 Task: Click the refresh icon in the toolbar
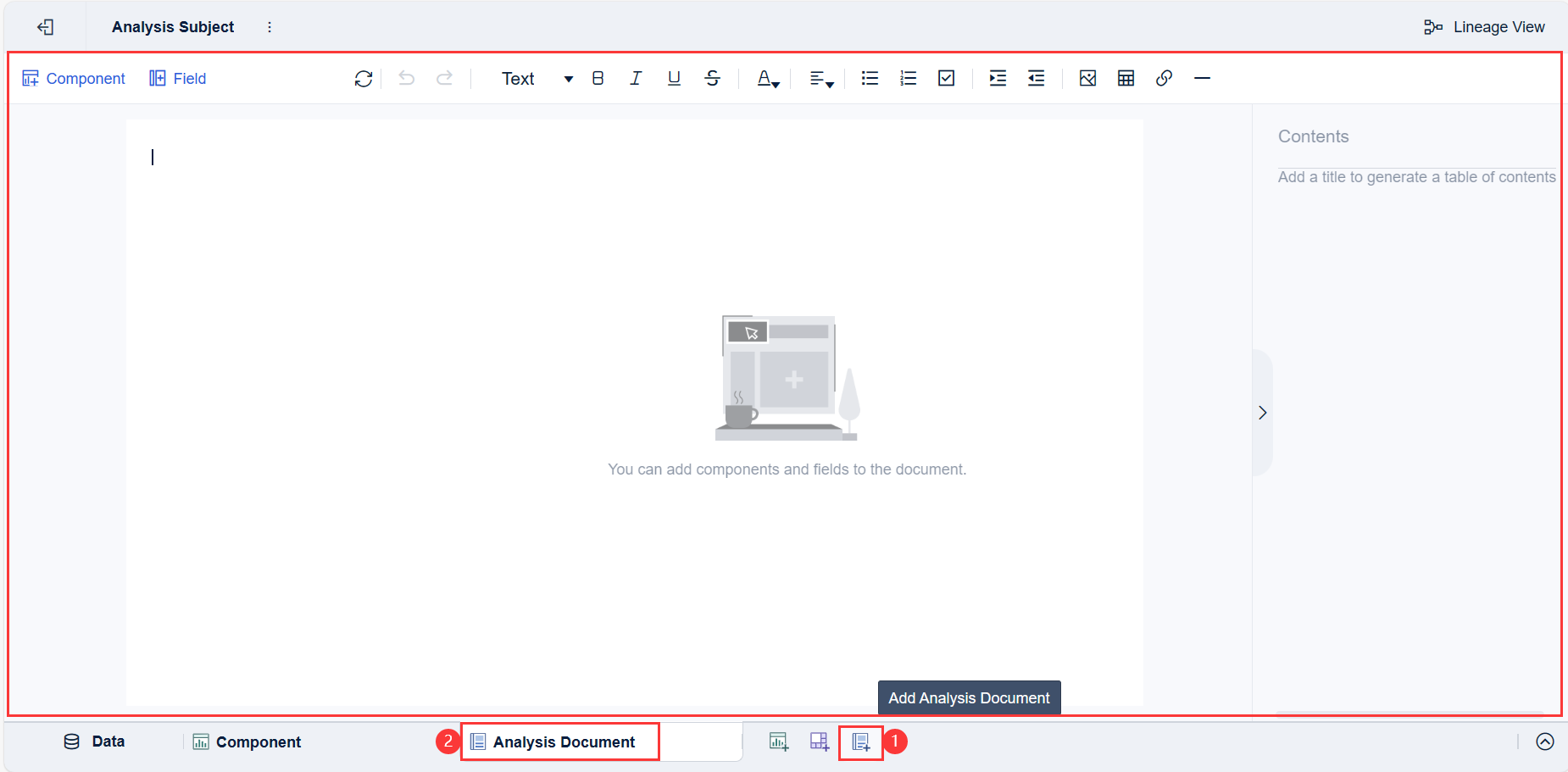pos(363,78)
